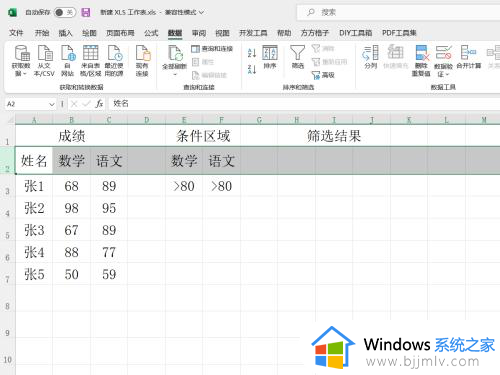
Task: Choose 来自表格/区域 import option
Action: tap(90, 61)
